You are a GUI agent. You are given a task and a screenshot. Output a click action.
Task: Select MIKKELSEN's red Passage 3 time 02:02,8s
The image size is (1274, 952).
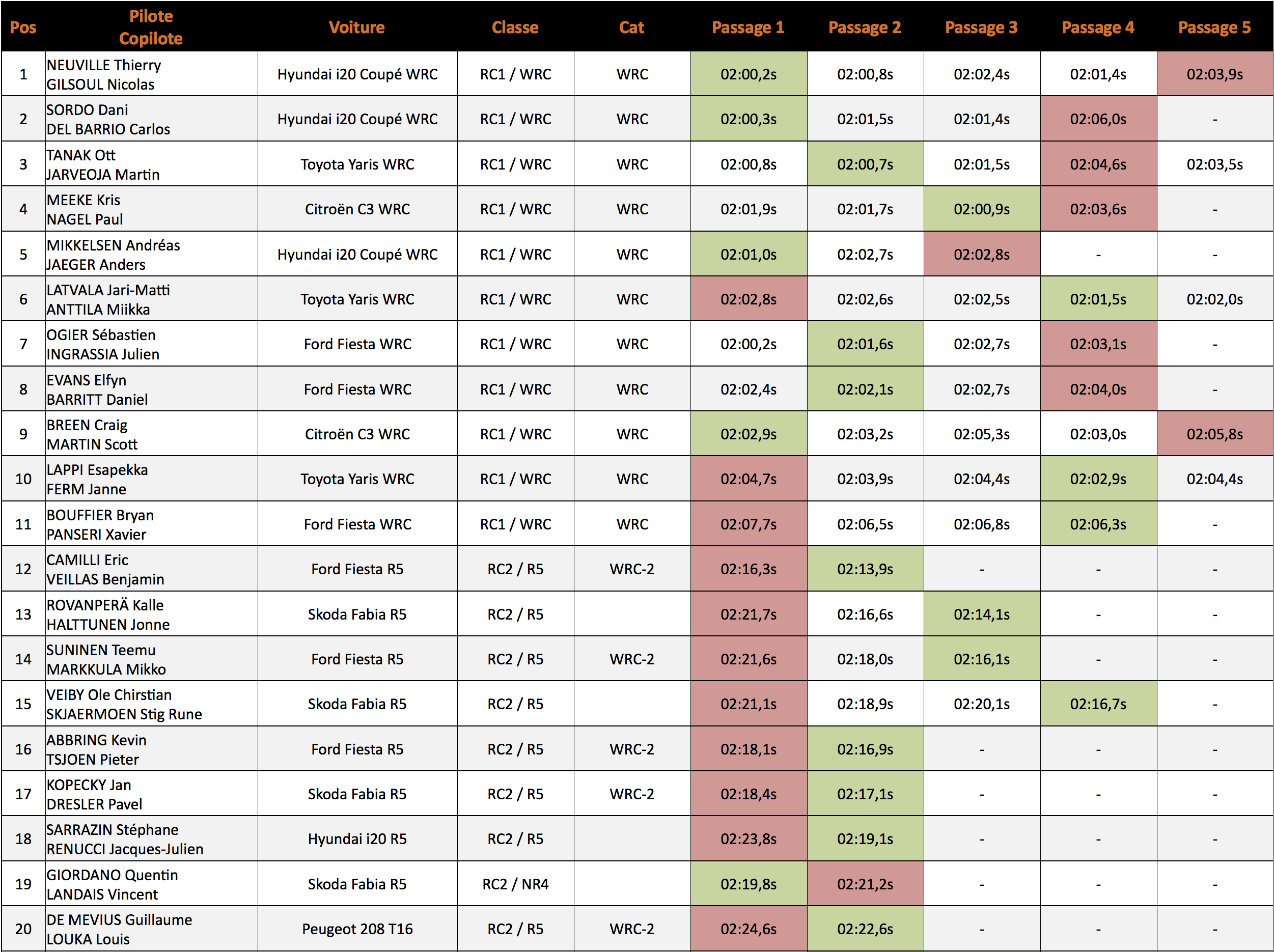[x=981, y=254]
